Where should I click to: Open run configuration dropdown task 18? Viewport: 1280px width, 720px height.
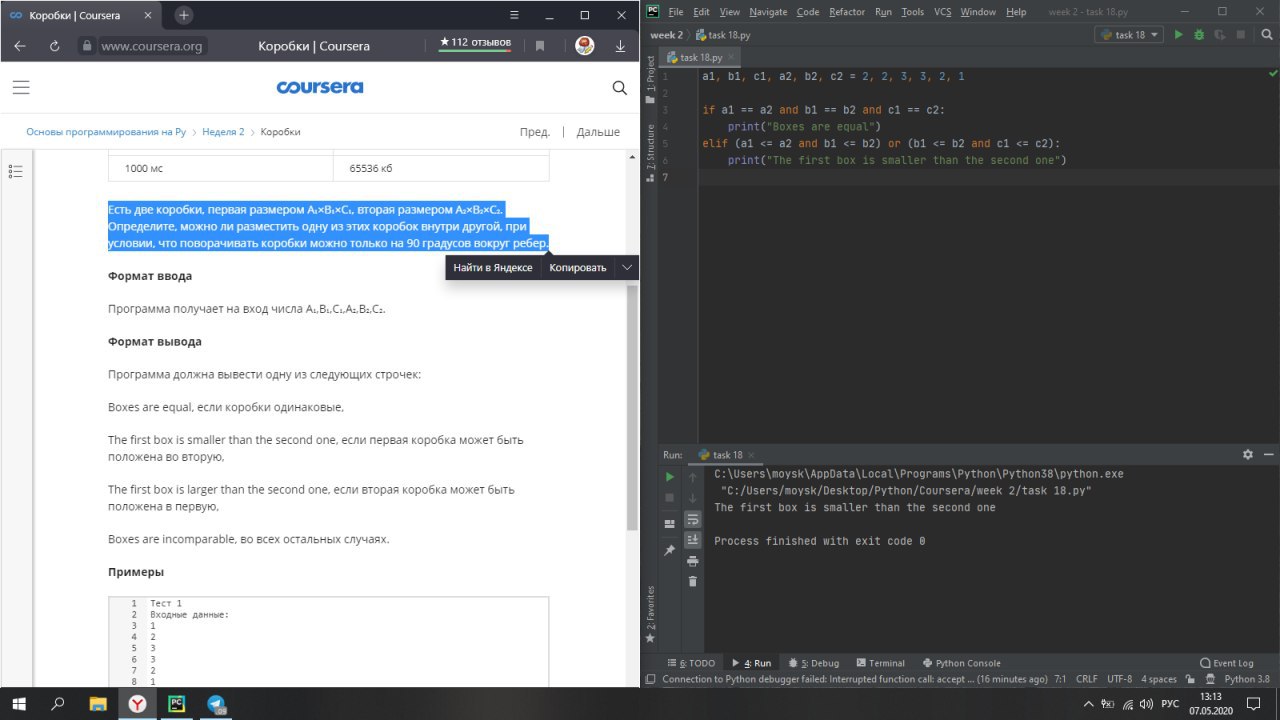coord(1129,35)
